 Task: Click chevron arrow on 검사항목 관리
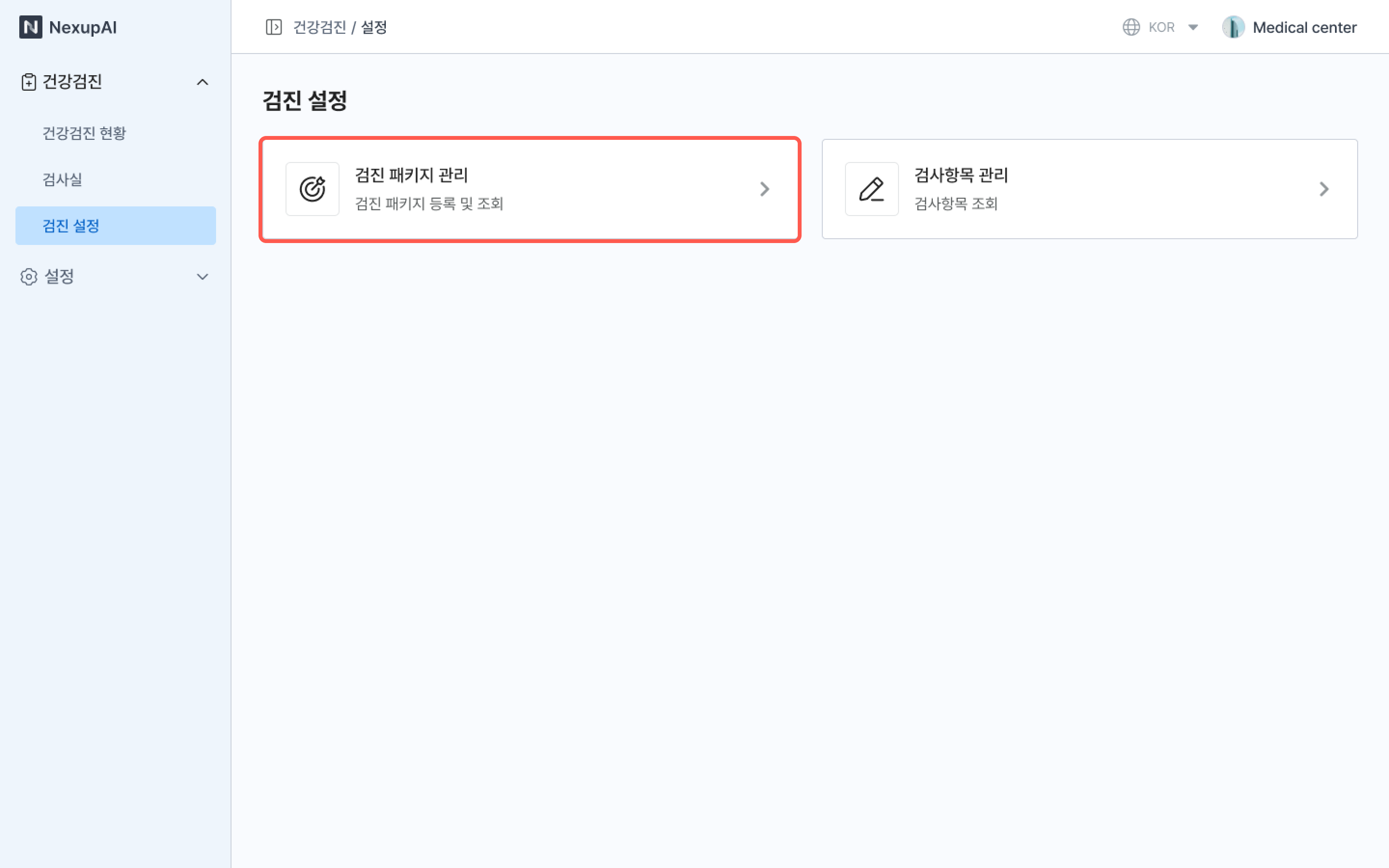[1323, 189]
